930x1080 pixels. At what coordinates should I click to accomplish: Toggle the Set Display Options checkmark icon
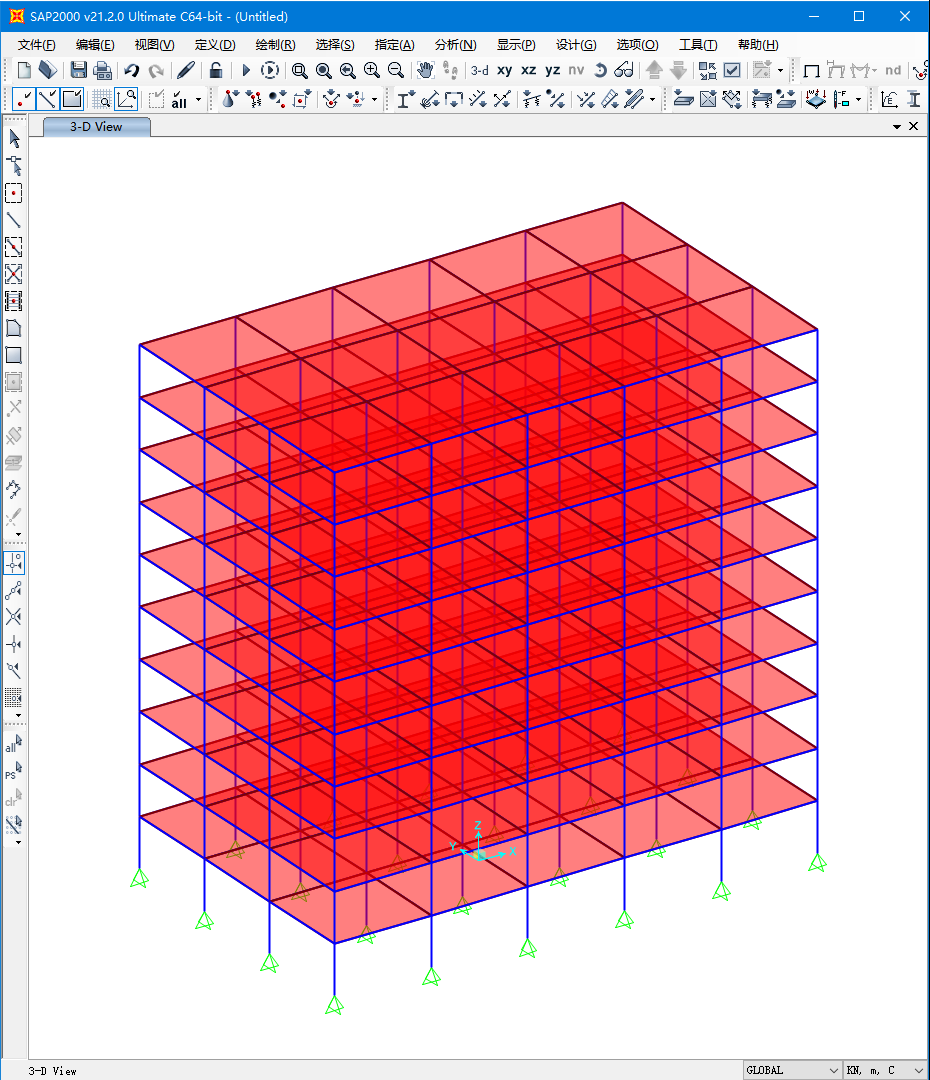click(x=732, y=70)
